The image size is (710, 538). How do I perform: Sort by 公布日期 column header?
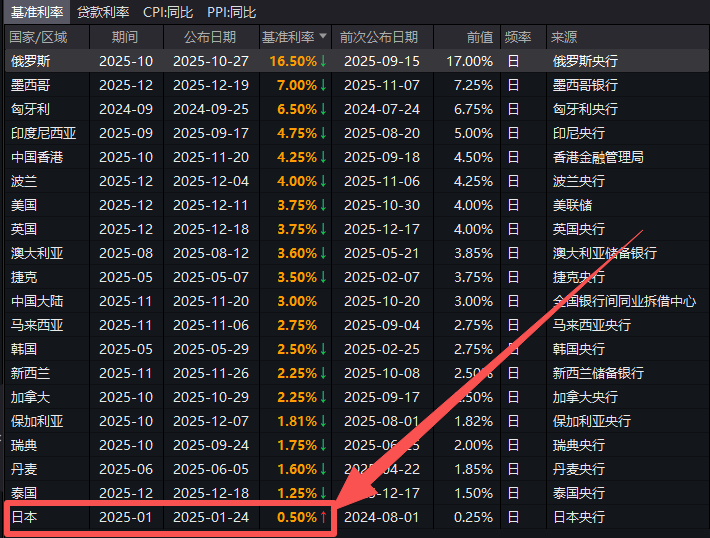(210, 37)
